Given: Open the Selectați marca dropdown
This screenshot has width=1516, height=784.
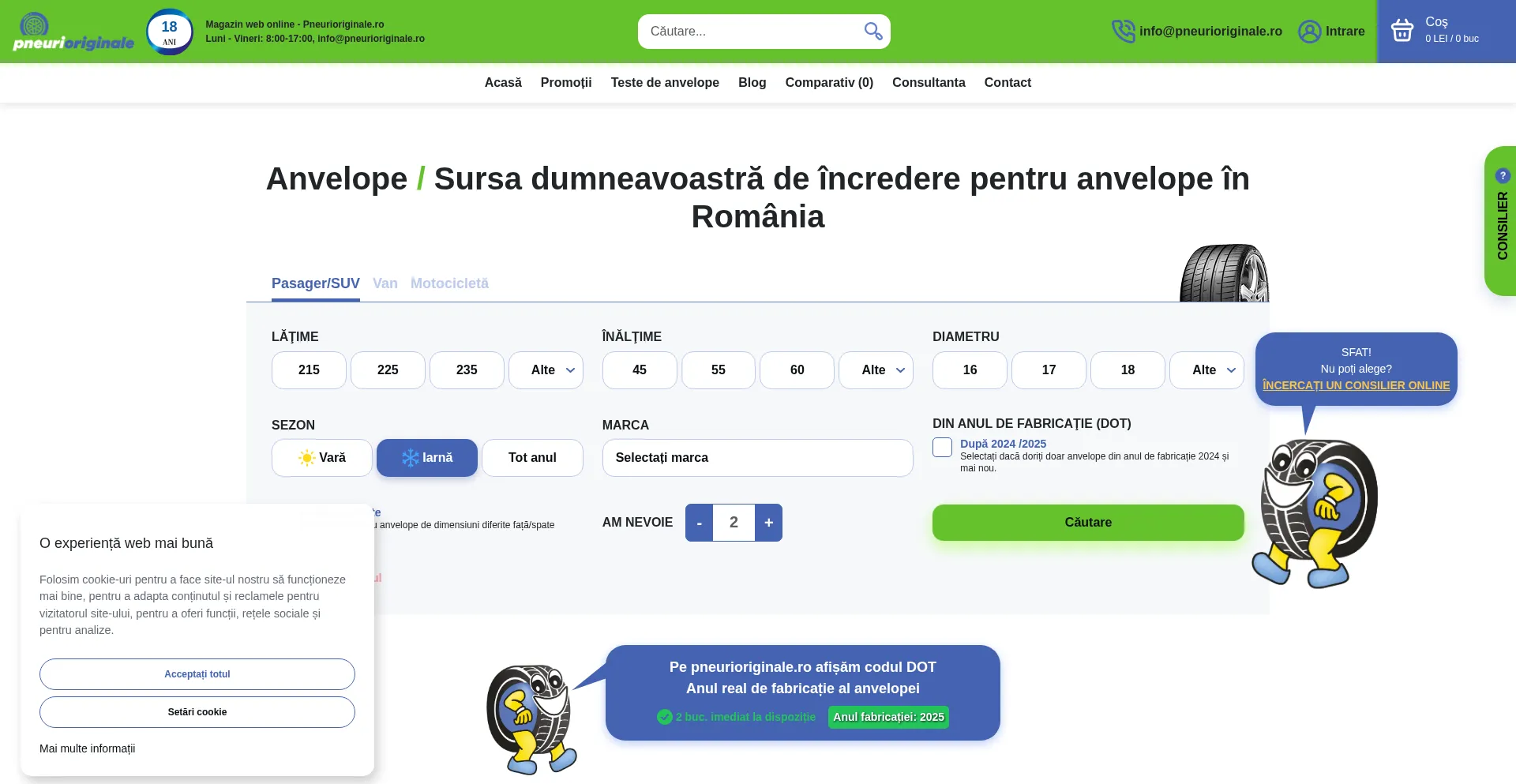Looking at the screenshot, I should tap(757, 458).
